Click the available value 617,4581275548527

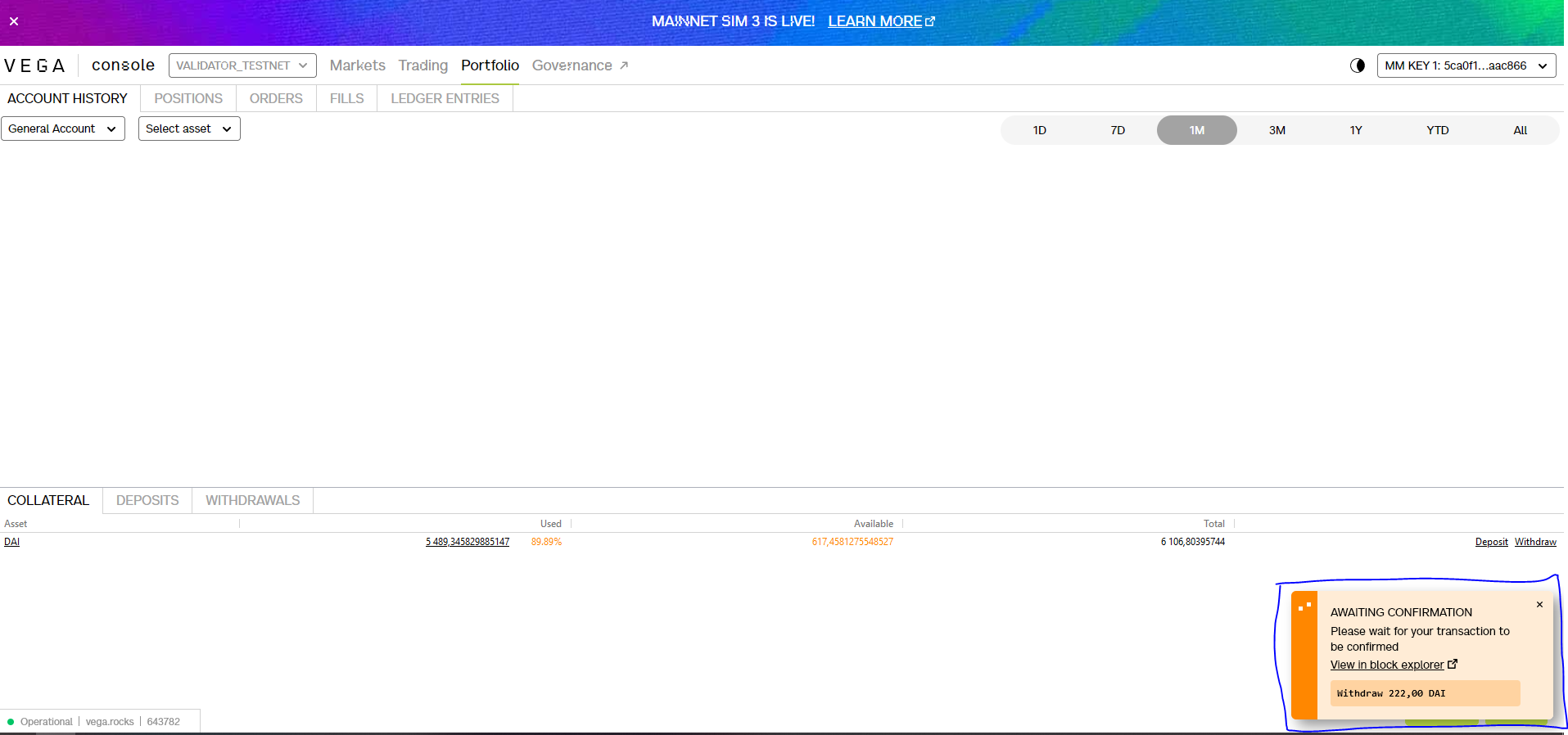tap(852, 542)
